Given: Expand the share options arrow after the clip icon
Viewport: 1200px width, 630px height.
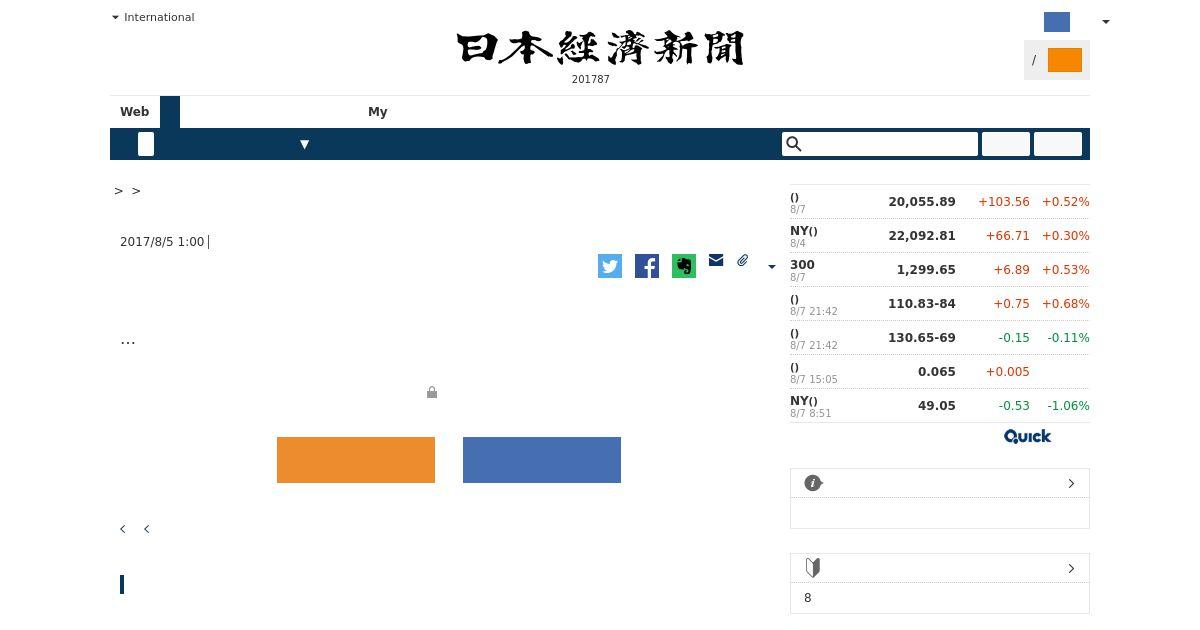Looking at the screenshot, I should pos(771,267).
